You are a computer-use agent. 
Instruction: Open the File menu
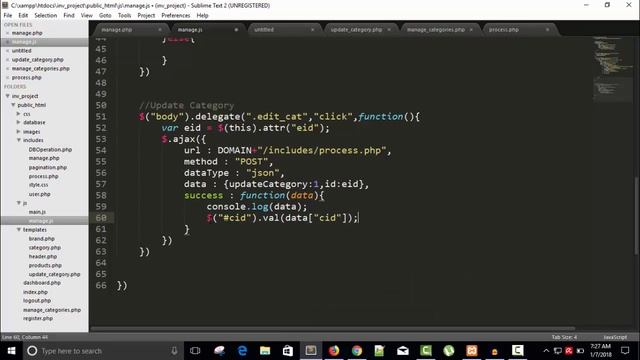click(8, 16)
